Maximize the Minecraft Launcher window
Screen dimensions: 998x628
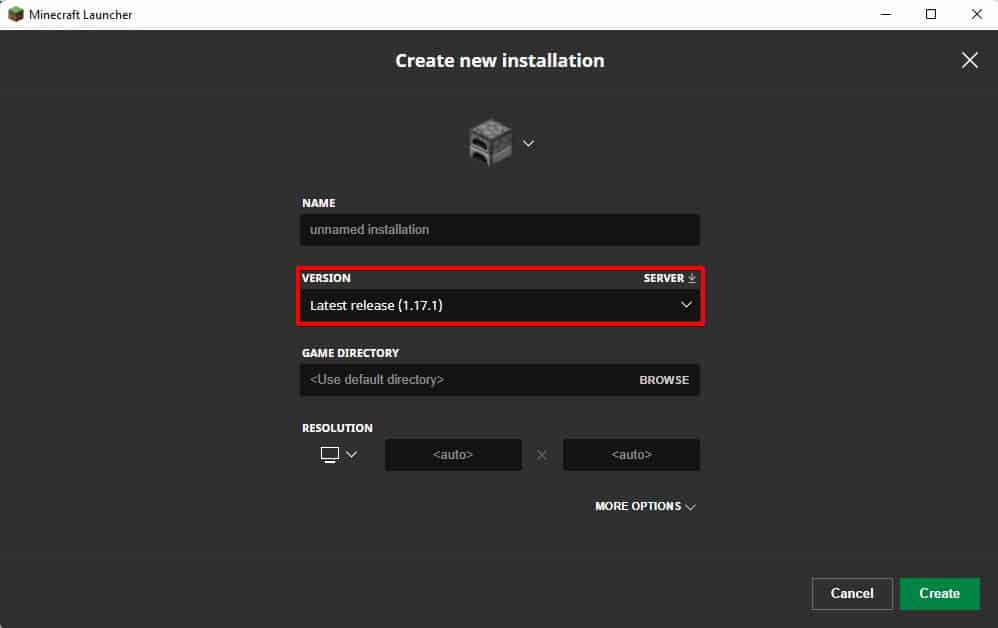tap(931, 14)
